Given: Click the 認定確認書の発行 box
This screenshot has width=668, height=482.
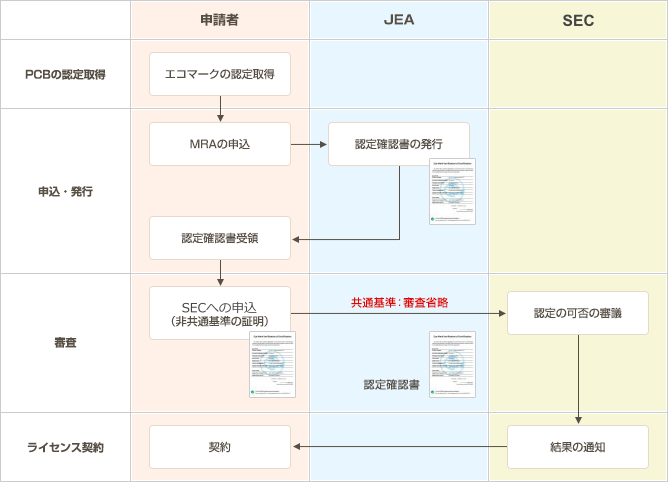Looking at the screenshot, I should (399, 144).
